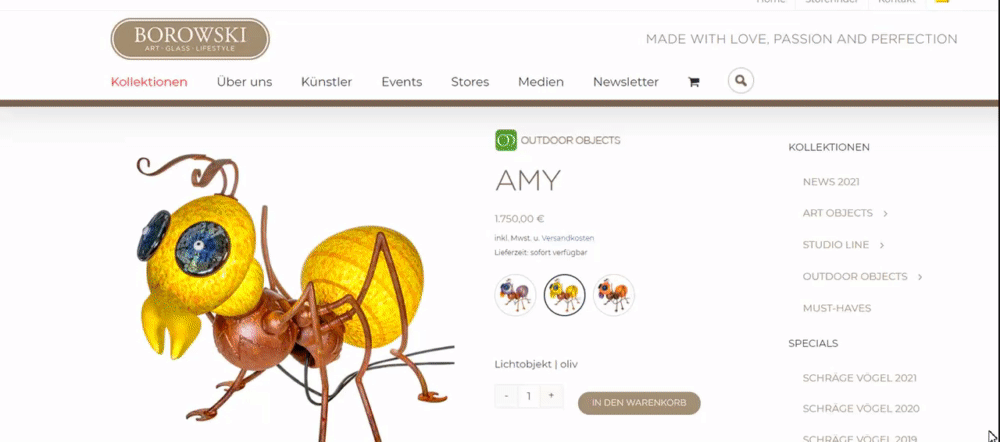Open the shopping cart icon
This screenshot has height=442, width=1000.
click(693, 82)
